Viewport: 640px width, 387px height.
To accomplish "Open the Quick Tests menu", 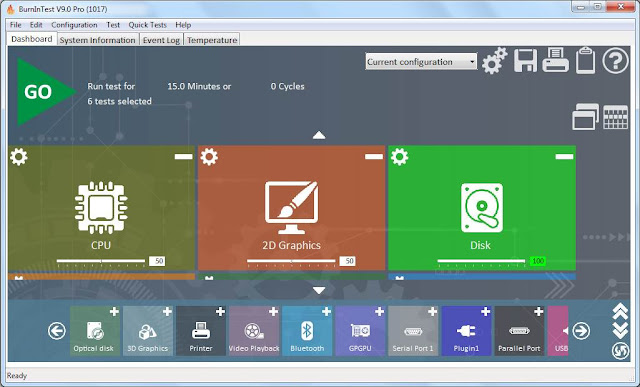I will point(147,25).
